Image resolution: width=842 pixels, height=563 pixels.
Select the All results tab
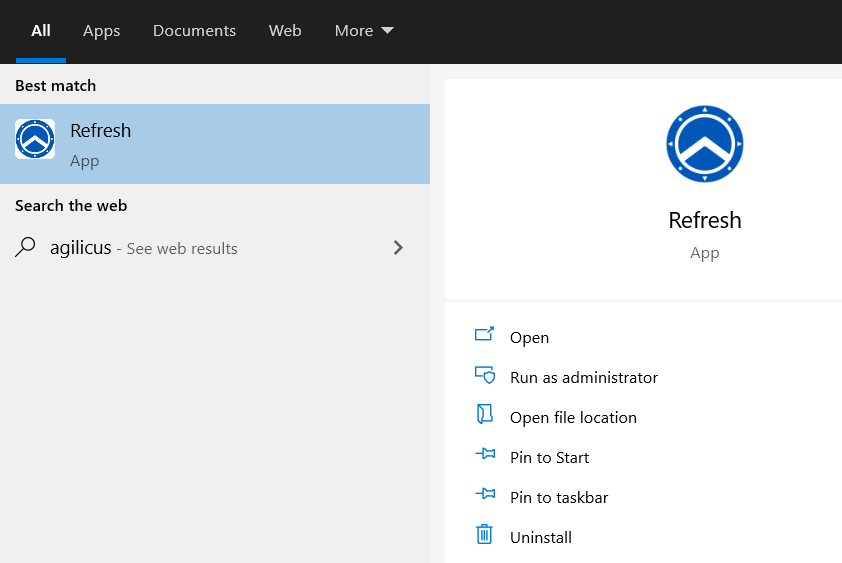click(41, 31)
